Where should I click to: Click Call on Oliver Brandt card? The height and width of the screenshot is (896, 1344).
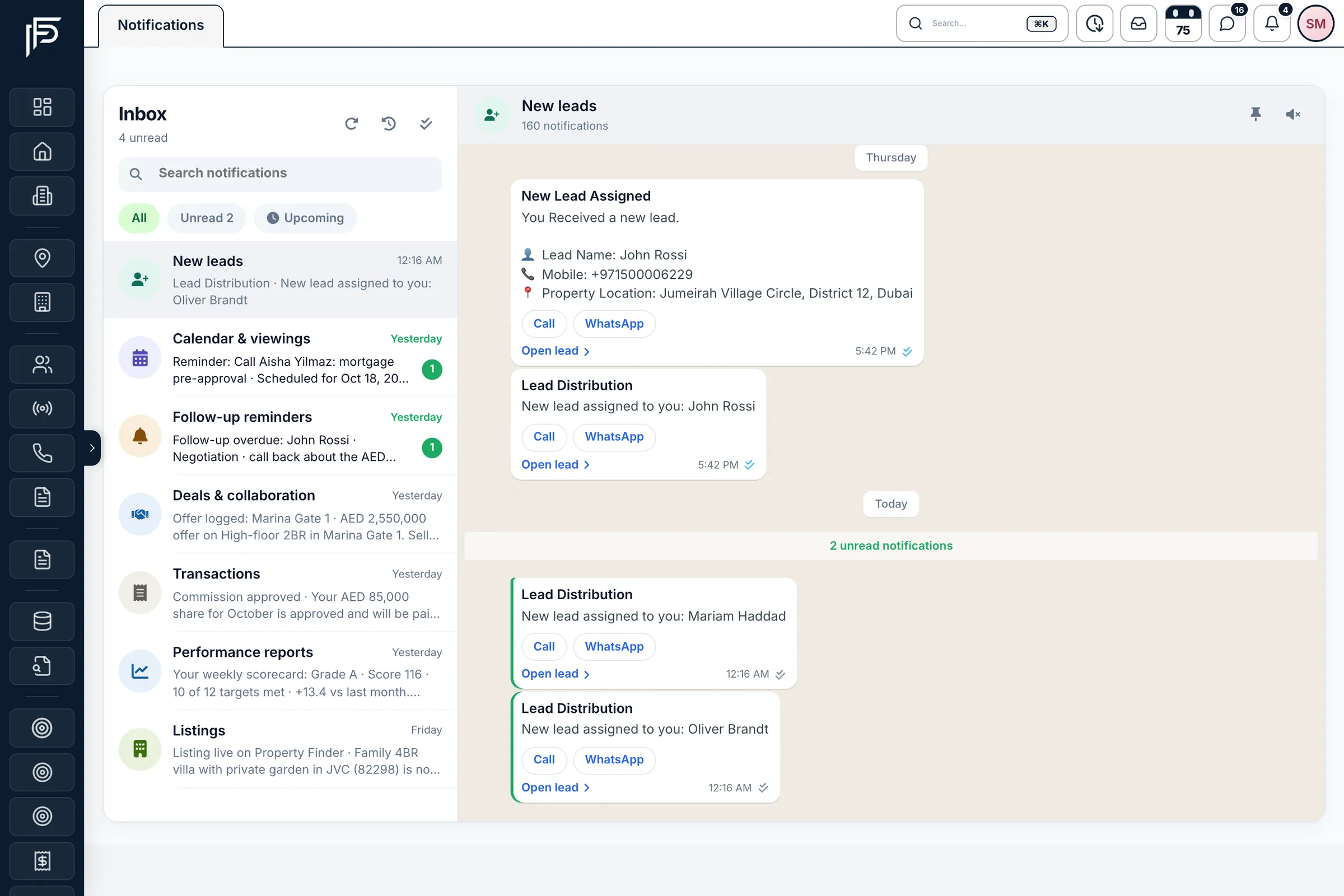(x=544, y=760)
